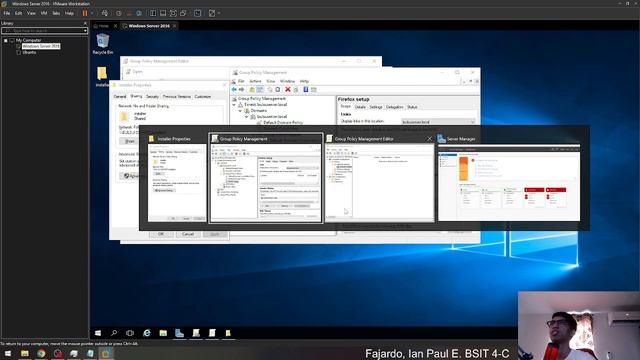This screenshot has width=640, height=360.
Task: Click Server Manager icon on the guest taskbar
Action: (179, 333)
